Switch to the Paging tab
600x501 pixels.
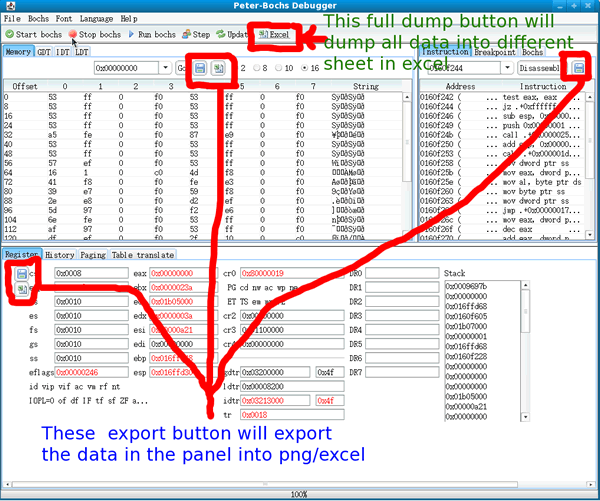93,255
